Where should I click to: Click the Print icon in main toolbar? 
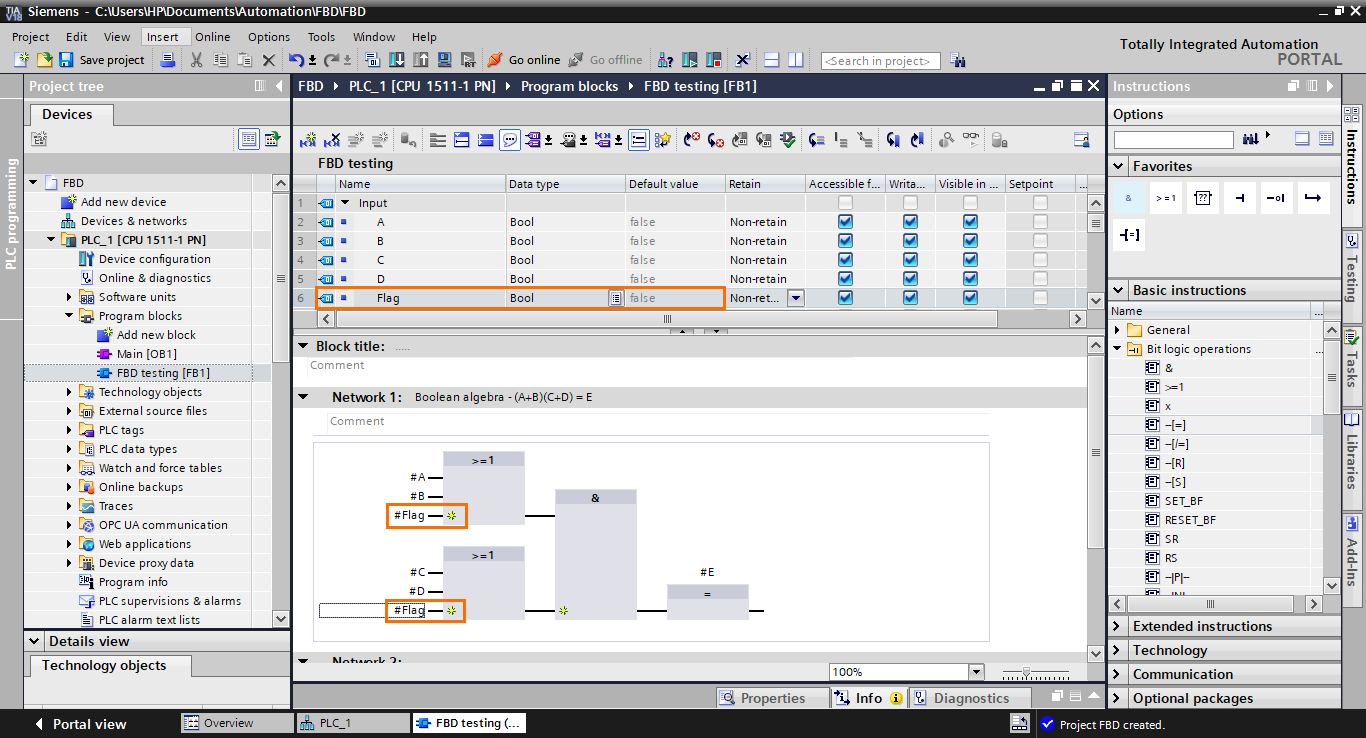point(169,60)
